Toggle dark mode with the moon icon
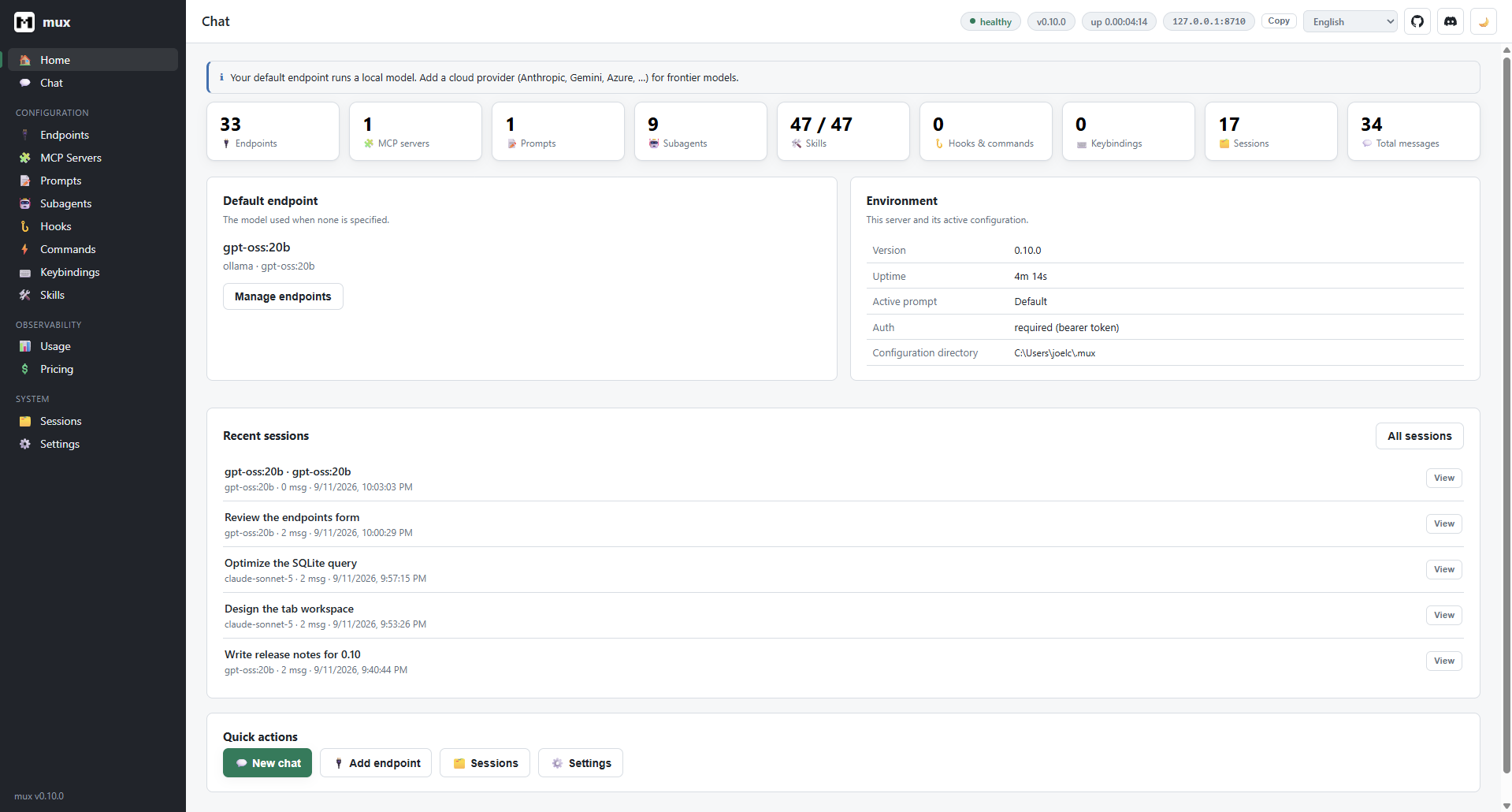The image size is (1512, 812). click(1484, 21)
